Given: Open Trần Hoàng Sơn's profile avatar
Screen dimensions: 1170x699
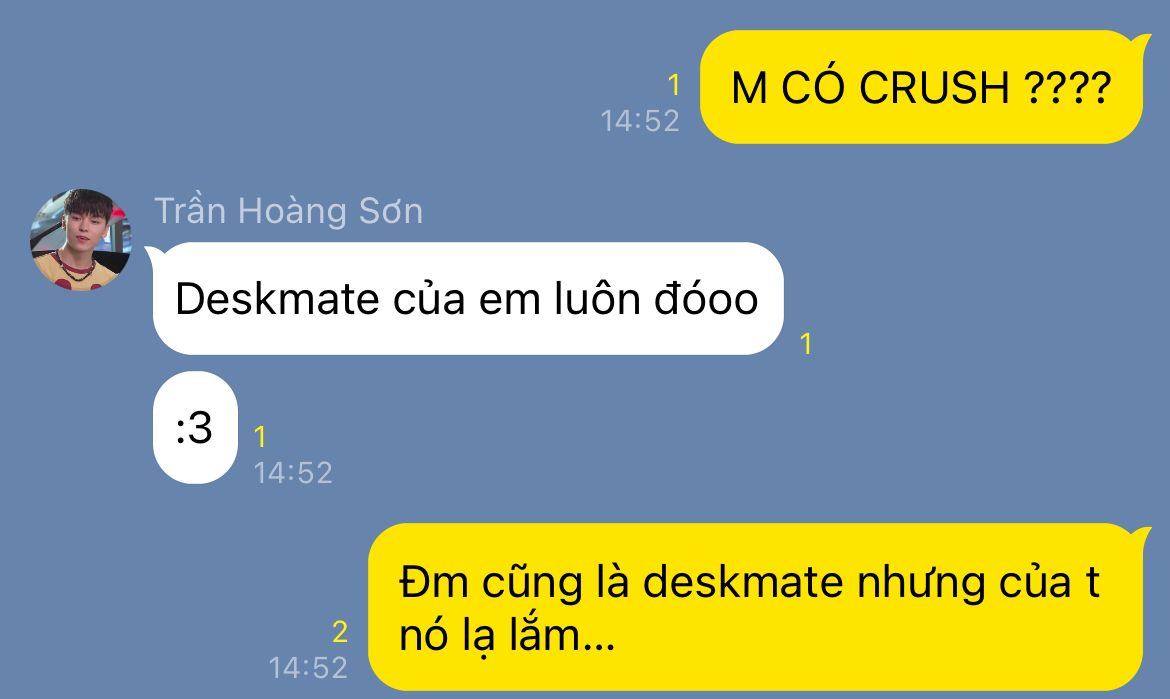Looking at the screenshot, I should tap(81, 239).
